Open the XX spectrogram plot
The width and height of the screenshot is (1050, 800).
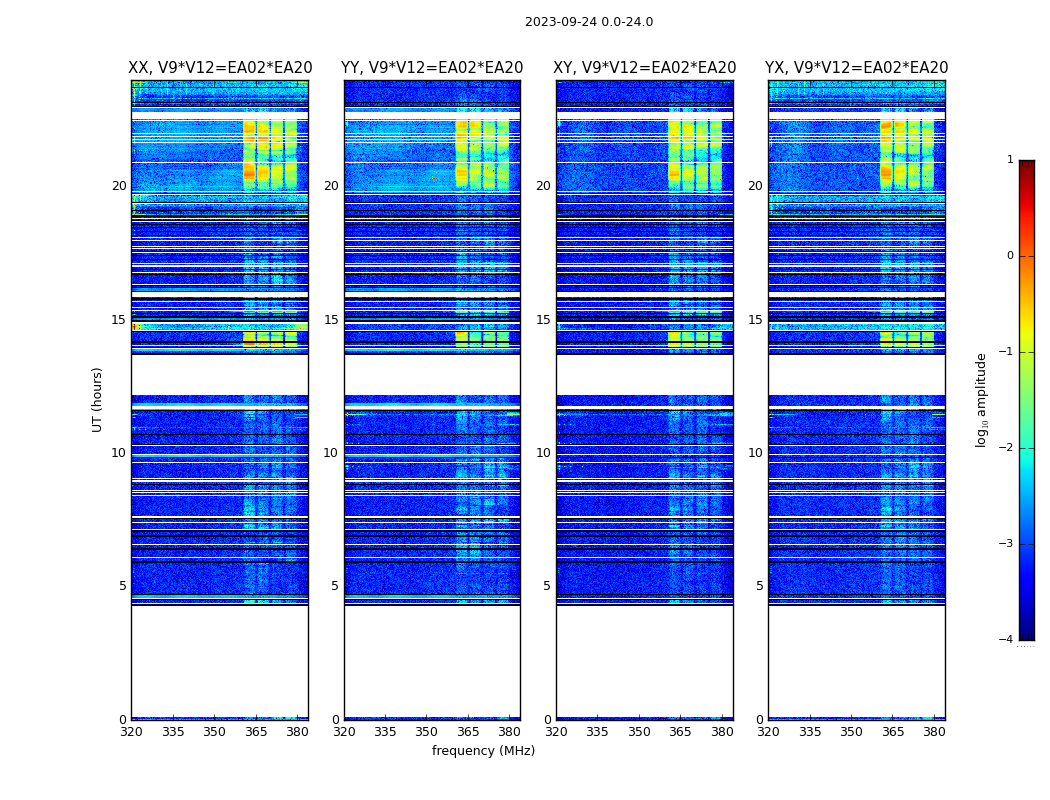[x=220, y=400]
